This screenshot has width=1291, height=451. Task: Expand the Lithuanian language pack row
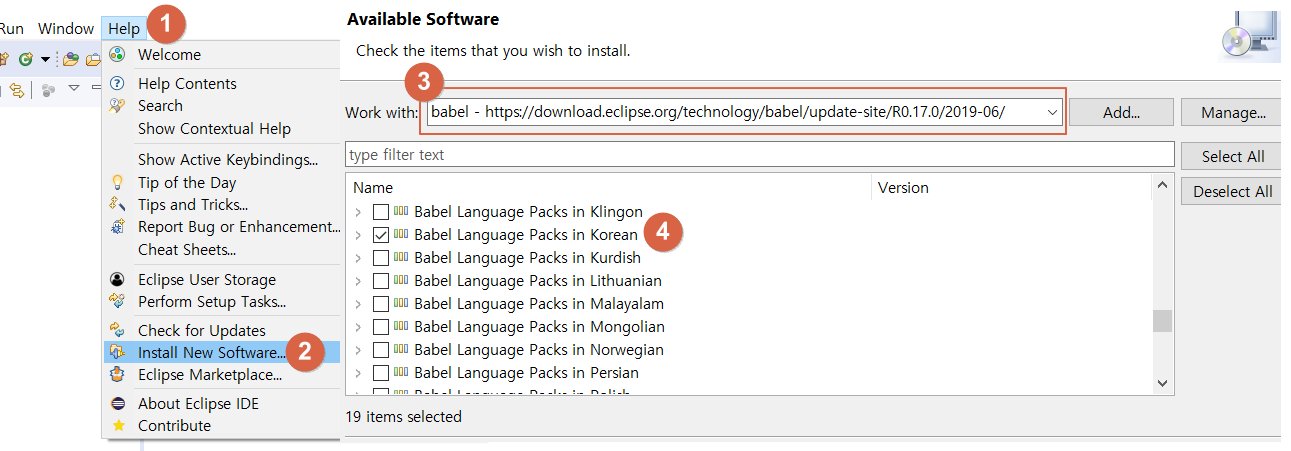coord(358,281)
